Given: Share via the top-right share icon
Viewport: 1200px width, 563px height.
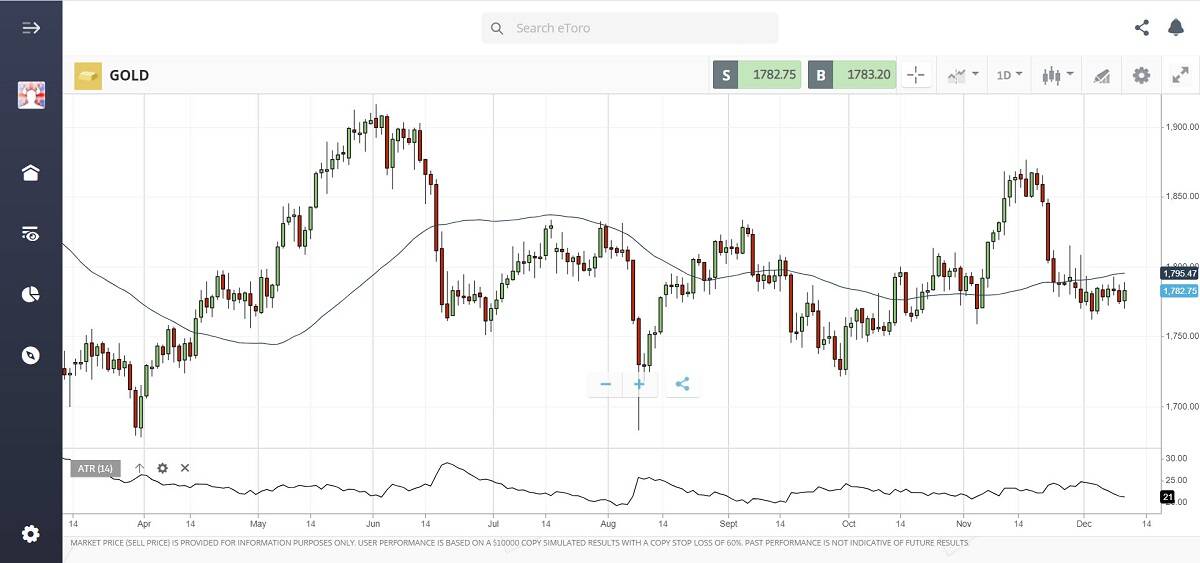Looking at the screenshot, I should [x=1142, y=28].
